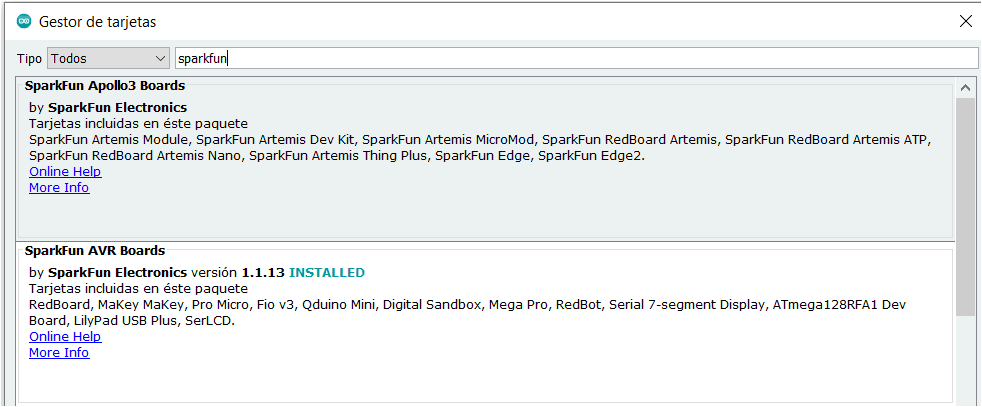Select the SparkFun AVR Boards package heading

point(95,251)
